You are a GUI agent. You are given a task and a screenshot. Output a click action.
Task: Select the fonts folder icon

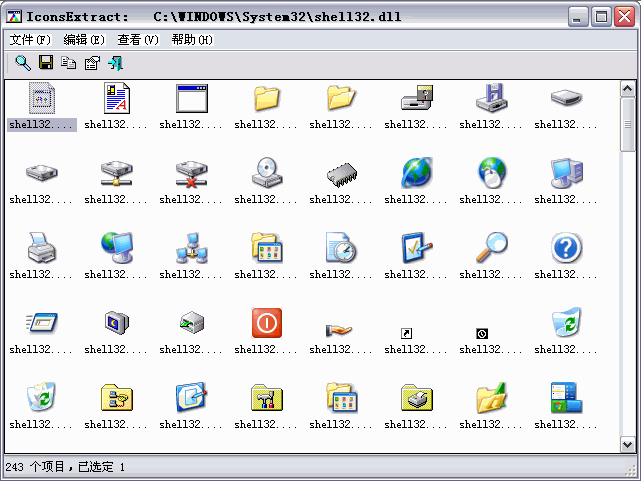pyautogui.click(x=491, y=398)
